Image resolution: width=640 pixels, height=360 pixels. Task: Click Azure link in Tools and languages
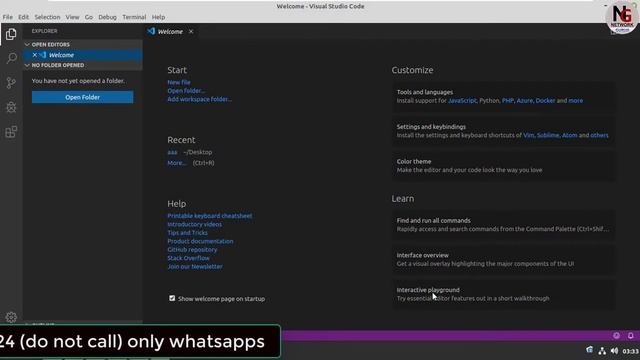tap(524, 100)
